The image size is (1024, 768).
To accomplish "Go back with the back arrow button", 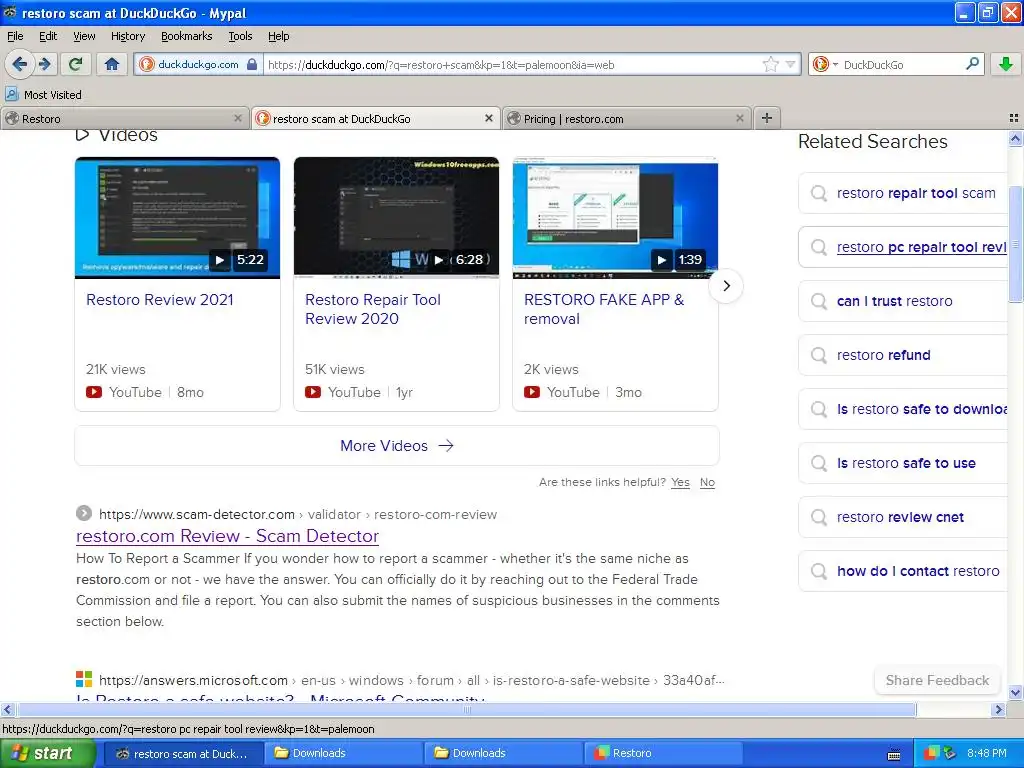I will click(x=20, y=64).
